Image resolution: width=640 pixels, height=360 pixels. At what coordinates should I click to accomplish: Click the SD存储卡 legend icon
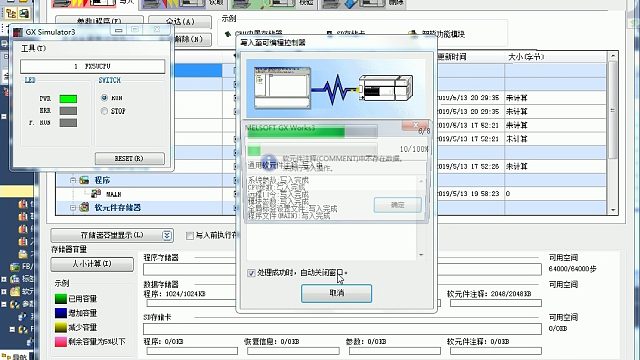click(329, 34)
